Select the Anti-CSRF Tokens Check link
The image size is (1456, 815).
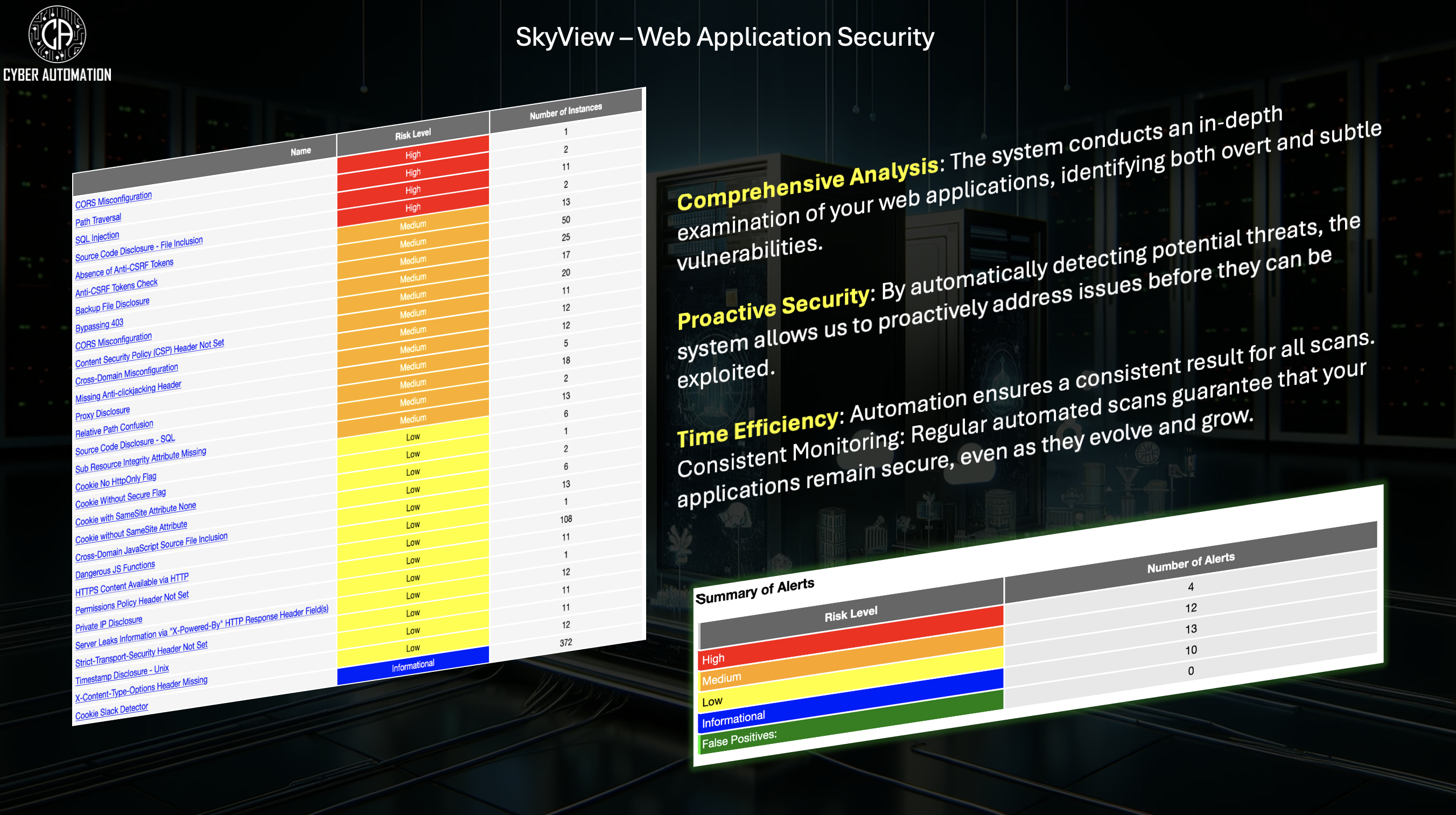click(x=116, y=287)
